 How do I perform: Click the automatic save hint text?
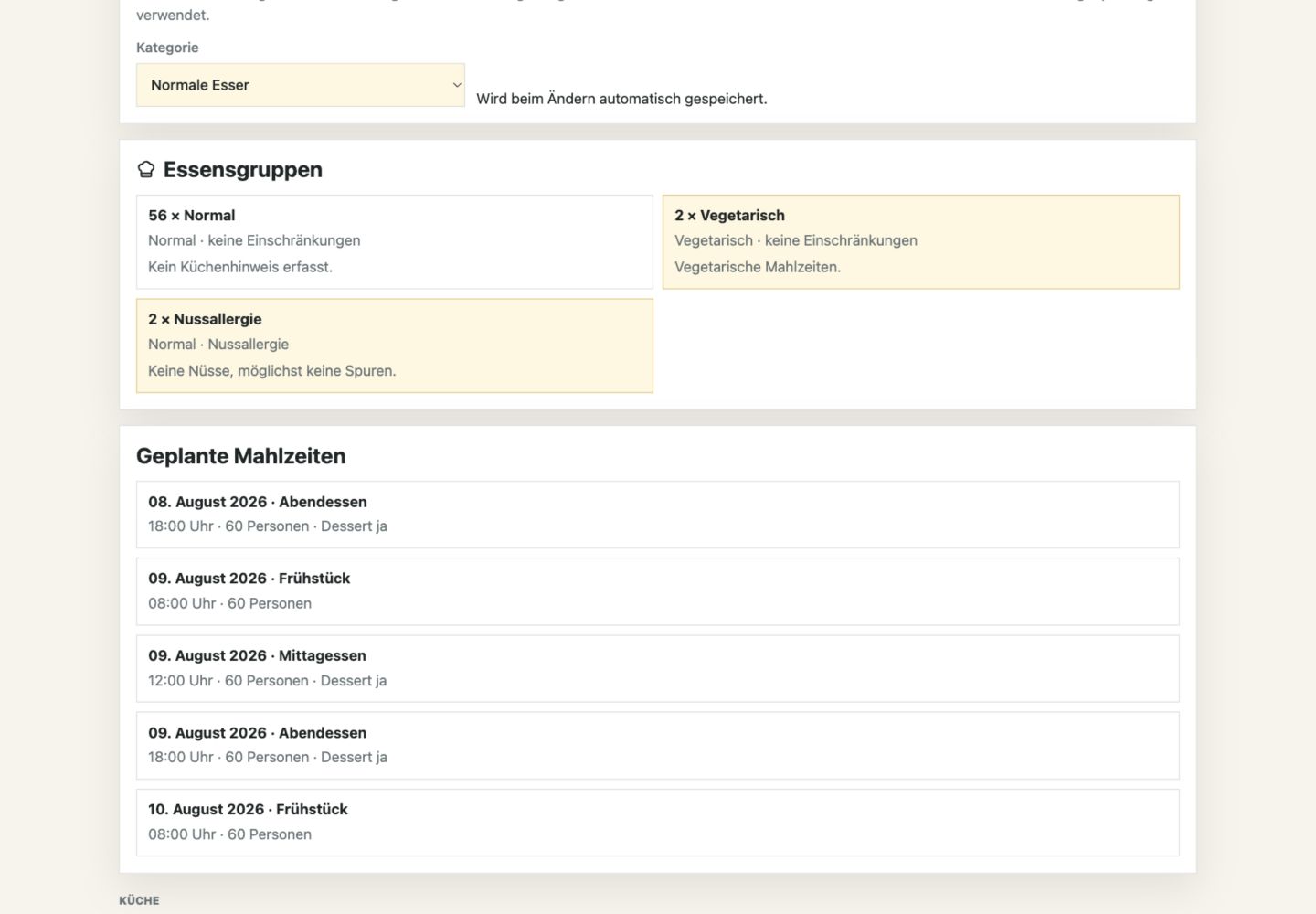621,99
